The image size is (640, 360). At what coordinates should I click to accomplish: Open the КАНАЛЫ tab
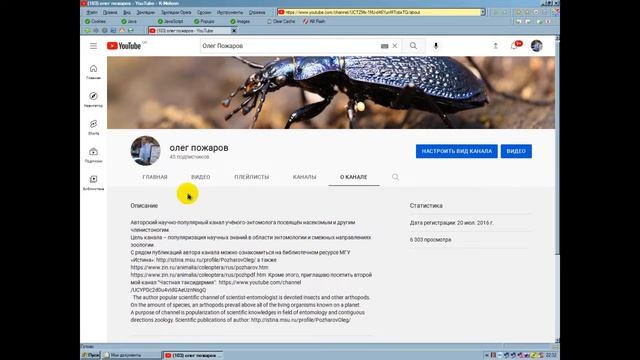[x=304, y=177]
